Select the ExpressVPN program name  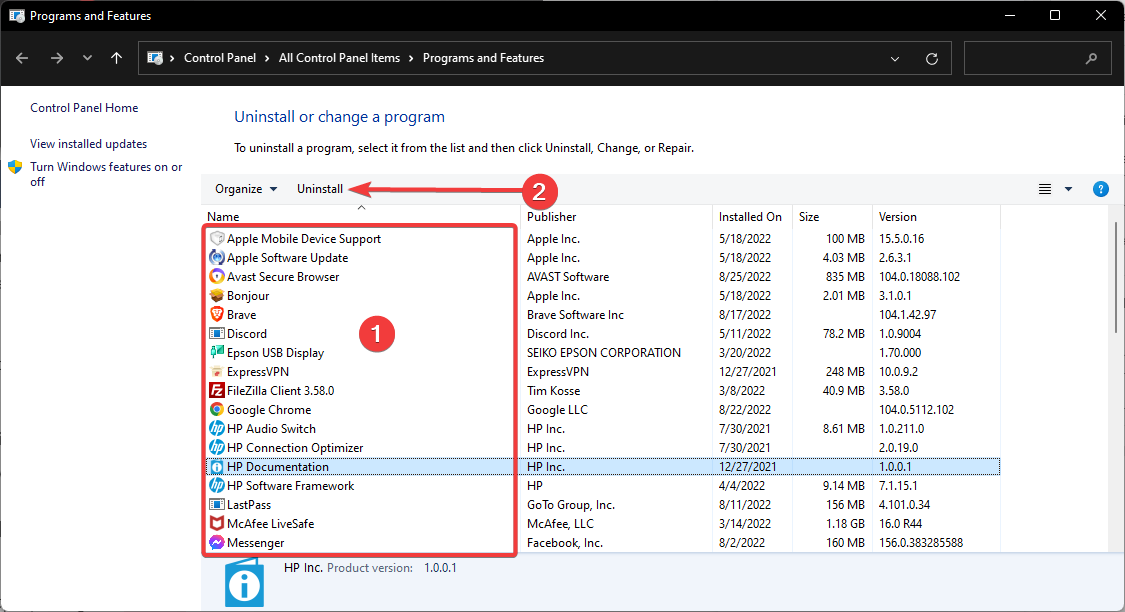(258, 372)
